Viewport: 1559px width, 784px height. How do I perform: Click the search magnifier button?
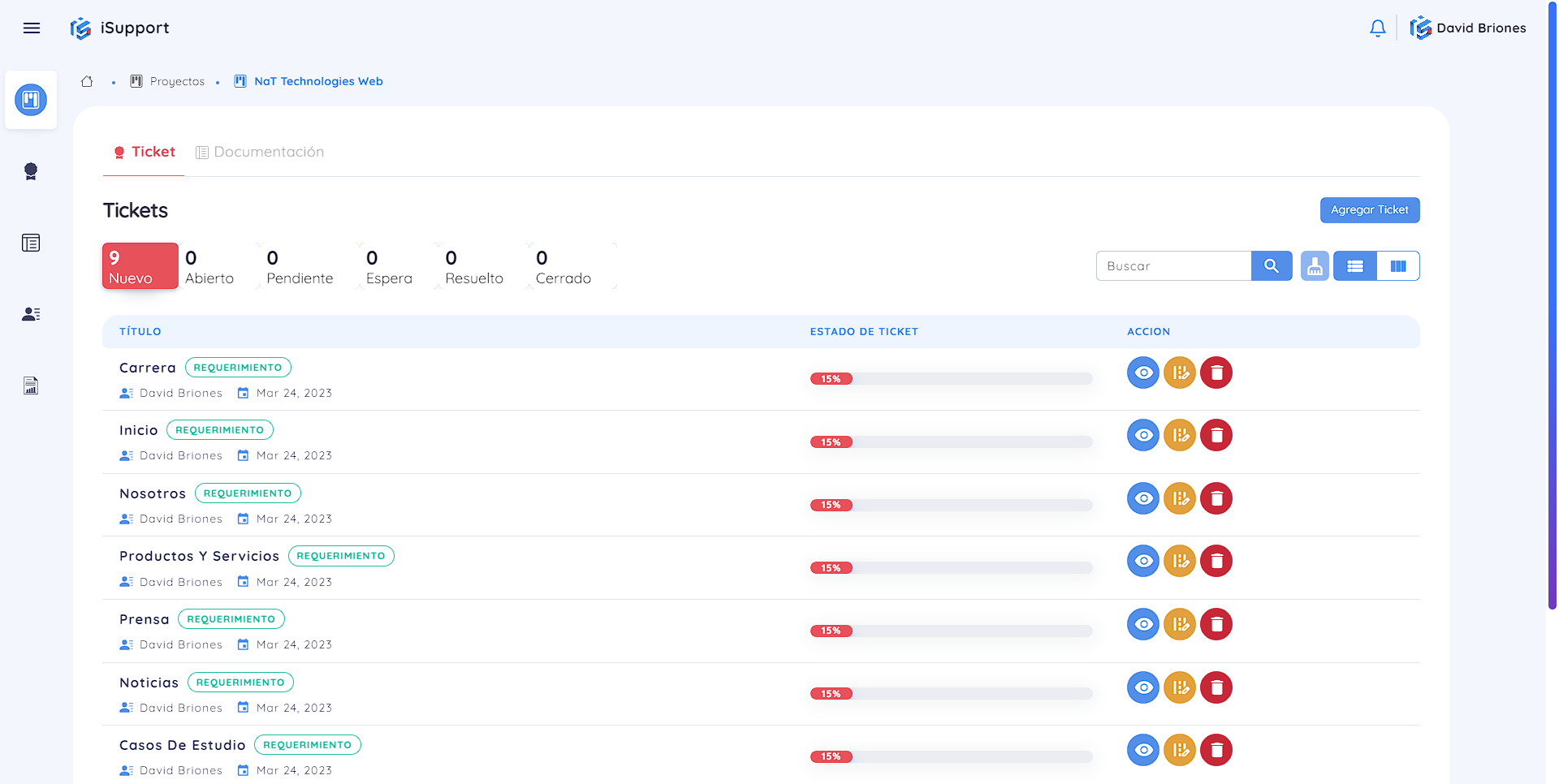pos(1271,266)
